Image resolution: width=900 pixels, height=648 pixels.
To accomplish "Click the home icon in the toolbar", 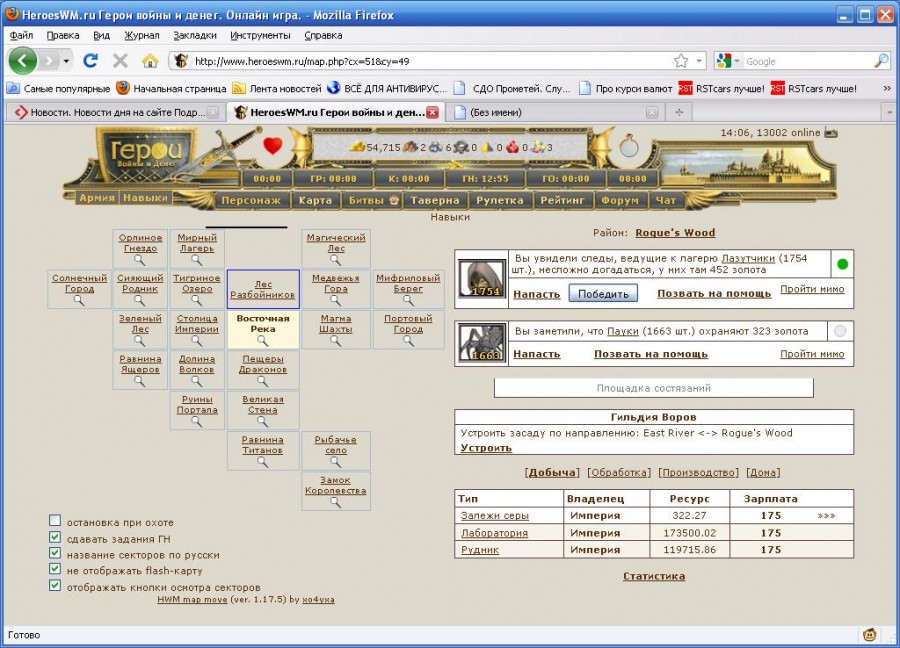I will pos(150,61).
